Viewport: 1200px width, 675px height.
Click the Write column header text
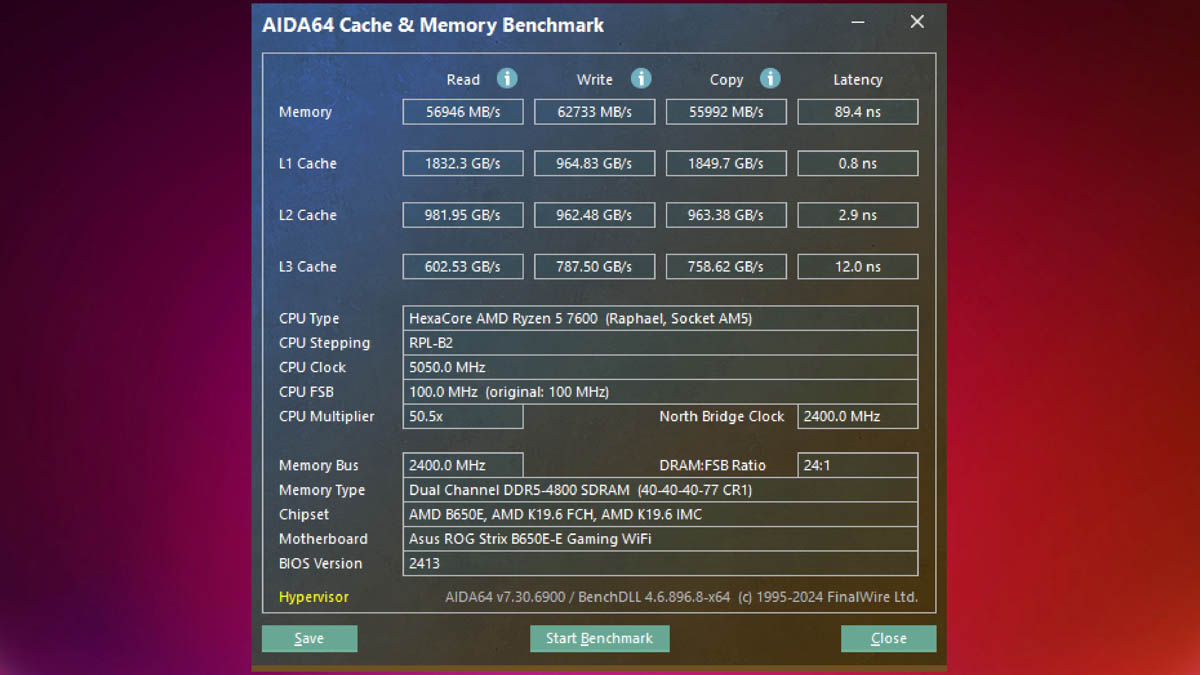tap(595, 80)
